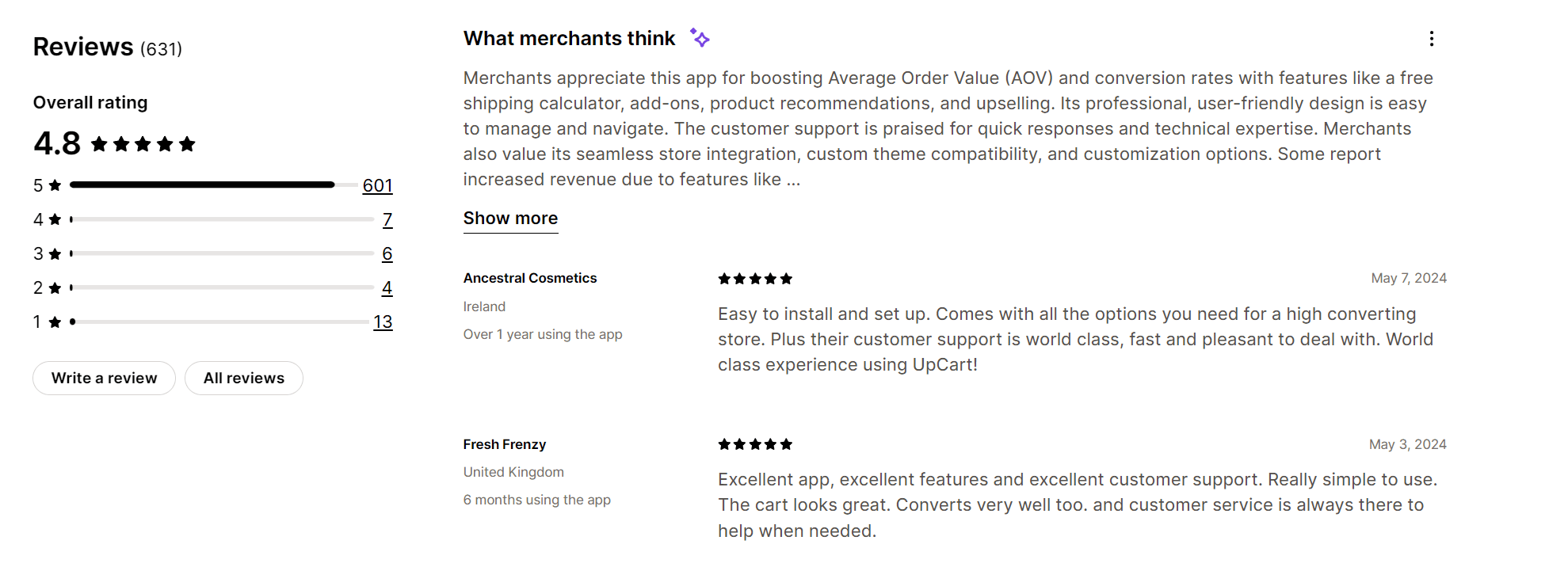
Task: Select the Fresh Frenzy reviewer name
Action: coord(504,444)
